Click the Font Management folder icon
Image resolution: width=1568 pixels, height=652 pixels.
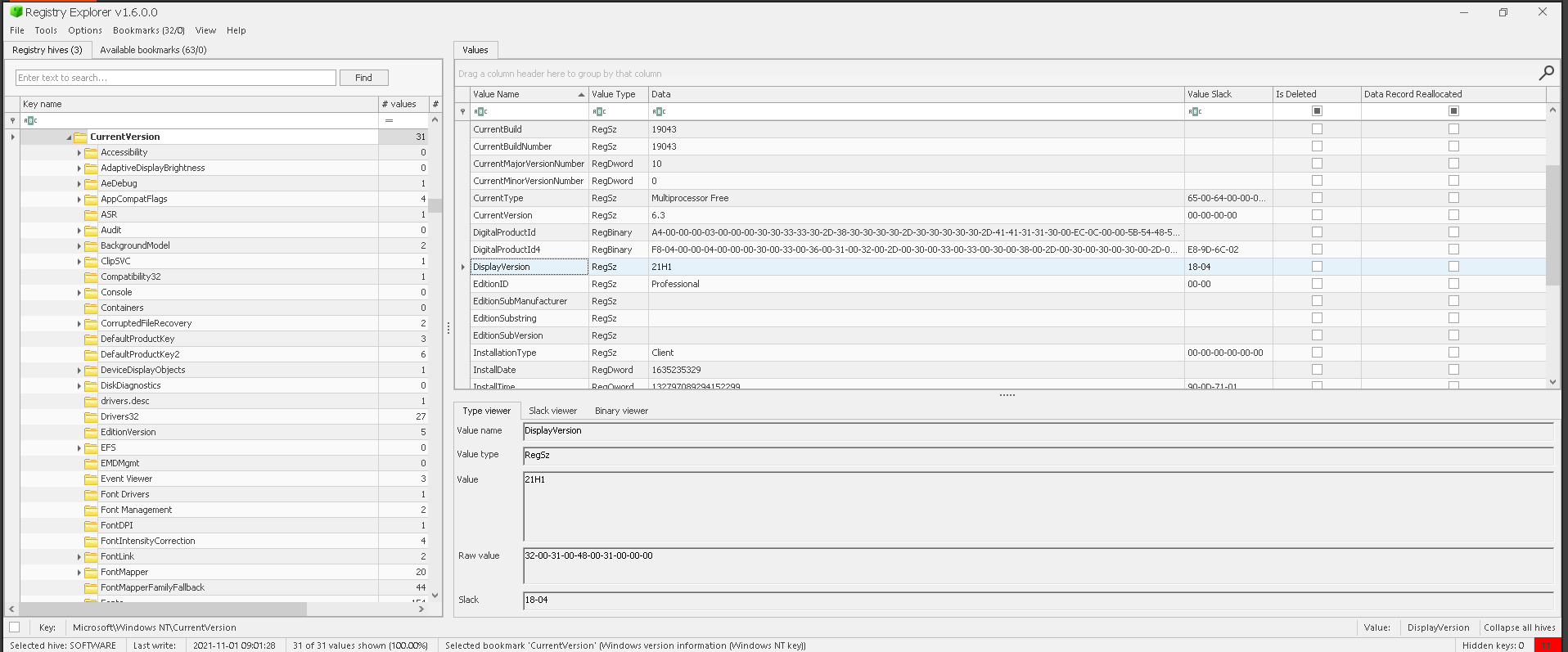91,510
